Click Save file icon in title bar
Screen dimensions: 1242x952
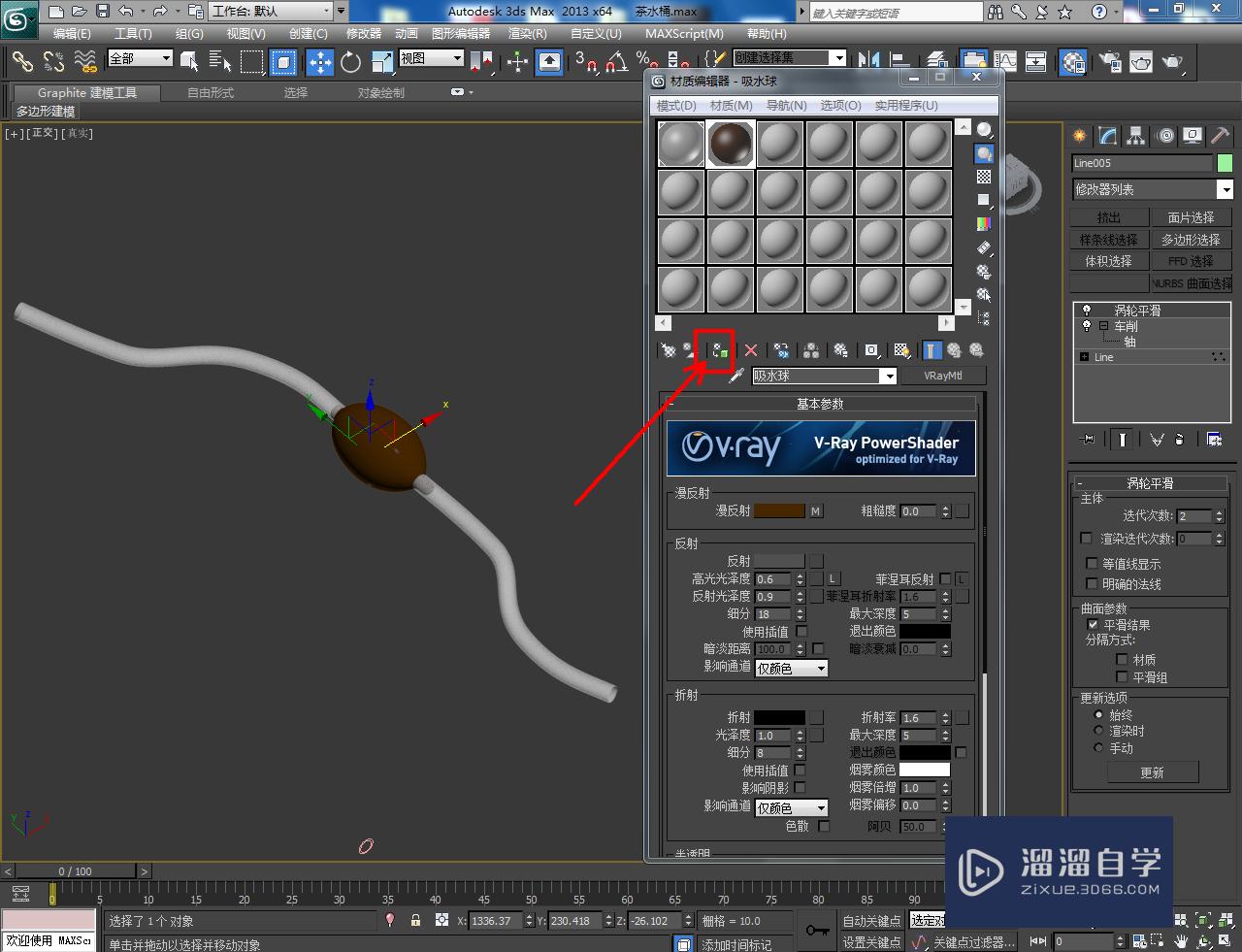(x=103, y=12)
